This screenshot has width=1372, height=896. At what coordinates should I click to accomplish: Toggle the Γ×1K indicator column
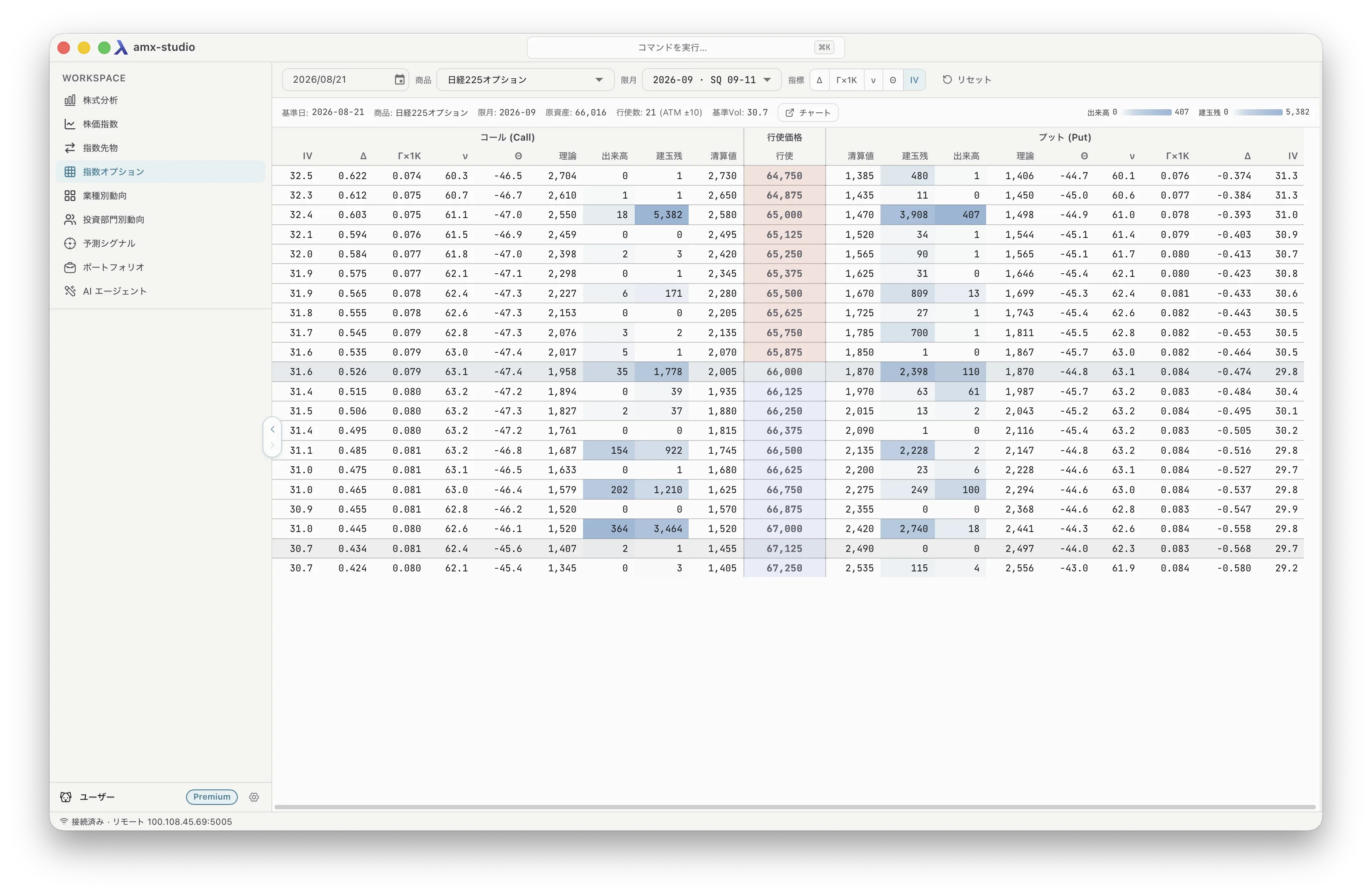pos(846,80)
